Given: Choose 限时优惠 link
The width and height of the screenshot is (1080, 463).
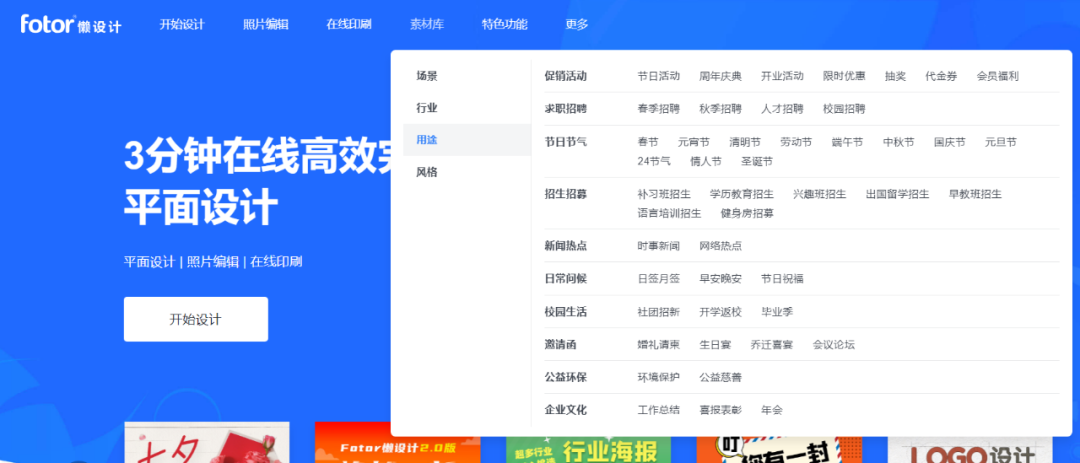Looking at the screenshot, I should [x=844, y=76].
